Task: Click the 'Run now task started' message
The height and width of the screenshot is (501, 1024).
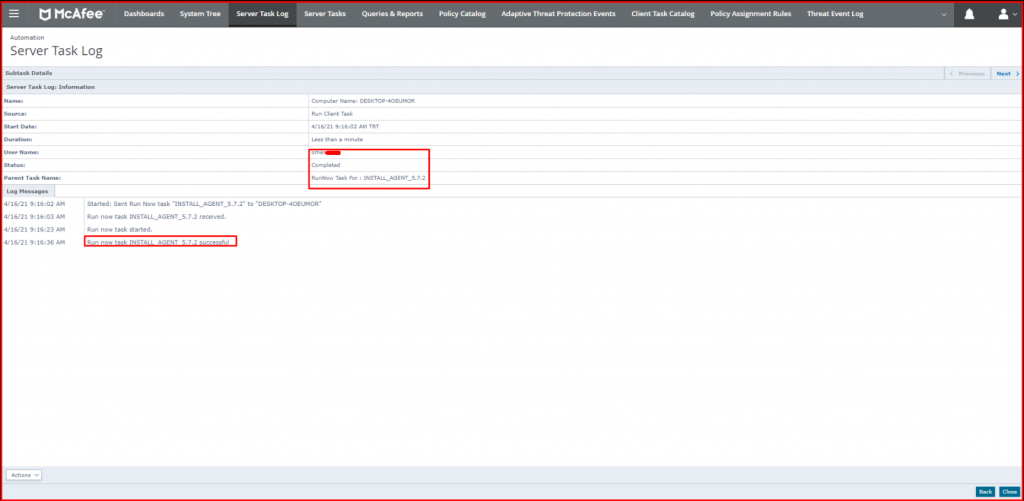Action: [120, 229]
